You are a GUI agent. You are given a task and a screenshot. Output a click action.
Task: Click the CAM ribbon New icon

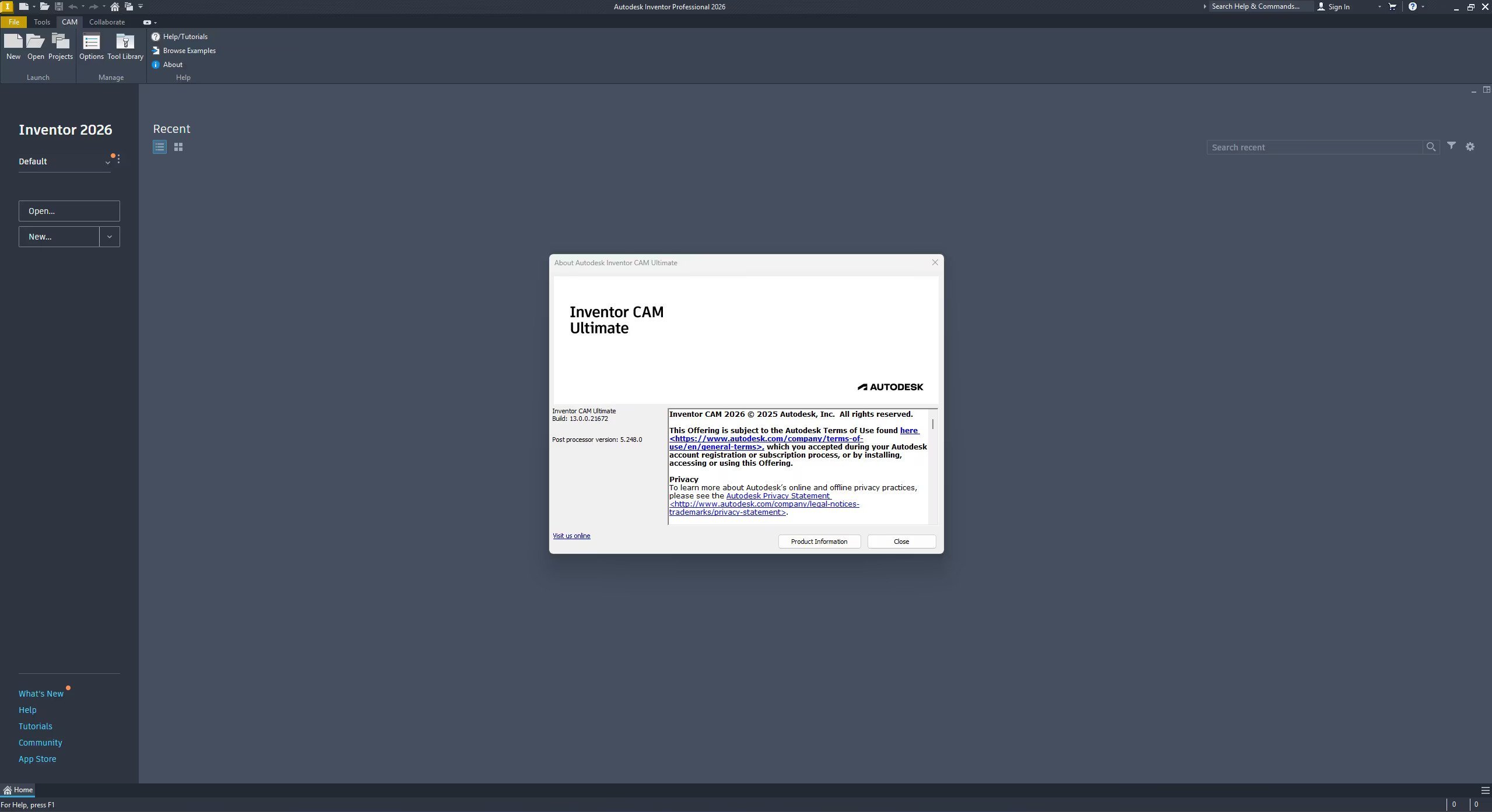click(13, 47)
